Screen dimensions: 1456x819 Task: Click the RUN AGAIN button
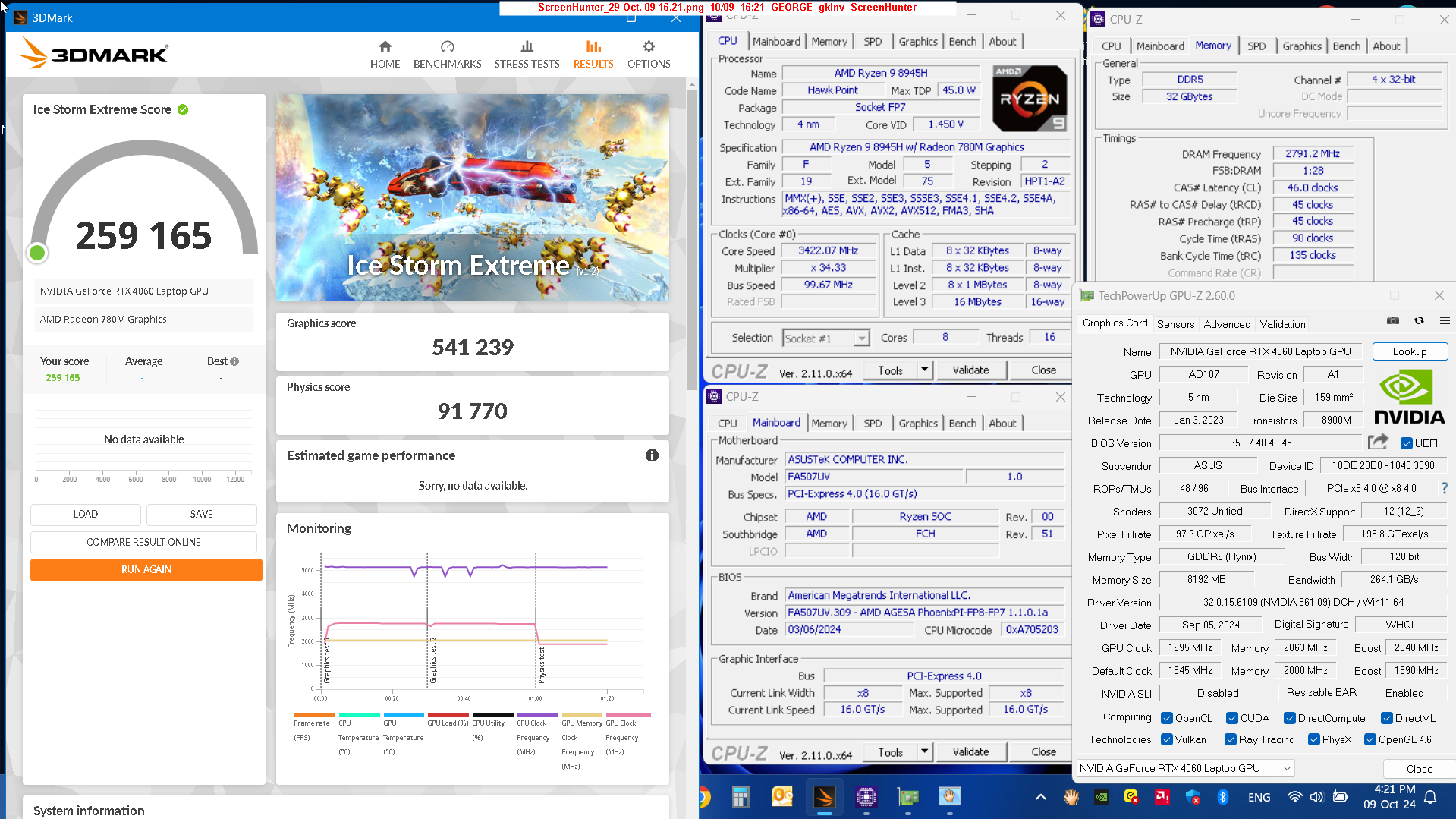click(146, 569)
